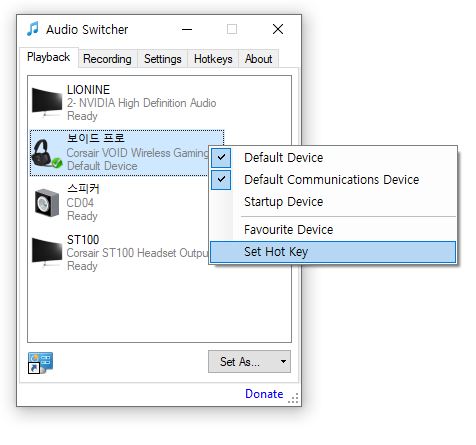Click the Audio Switcher music note icon
The width and height of the screenshot is (476, 445).
(x=33, y=29)
